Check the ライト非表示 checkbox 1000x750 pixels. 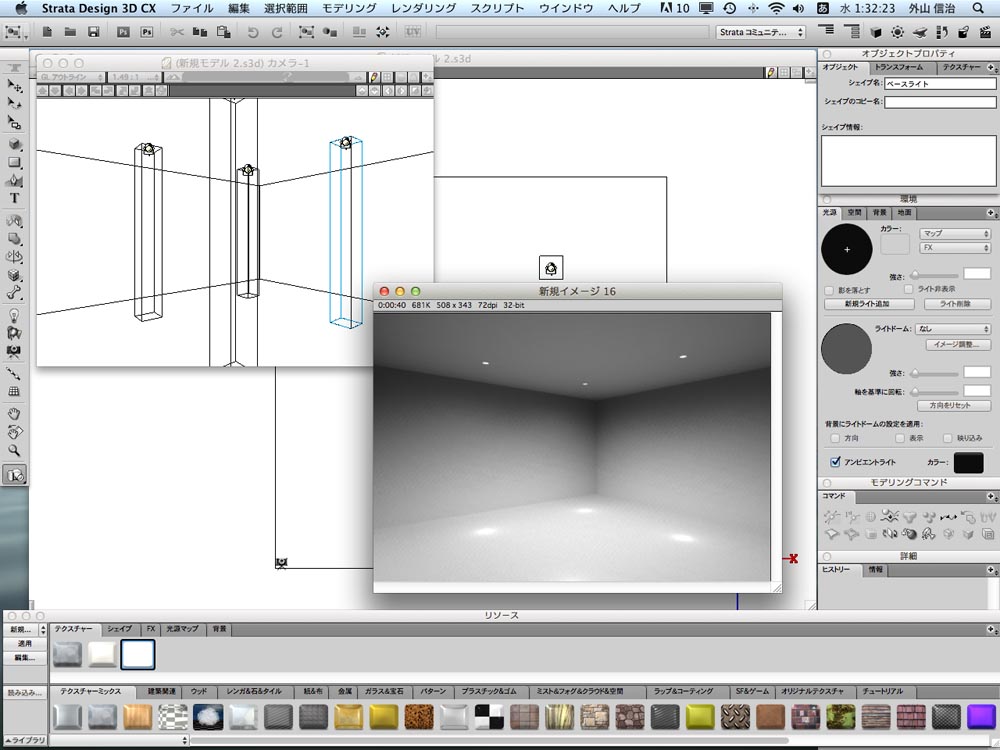(x=909, y=289)
